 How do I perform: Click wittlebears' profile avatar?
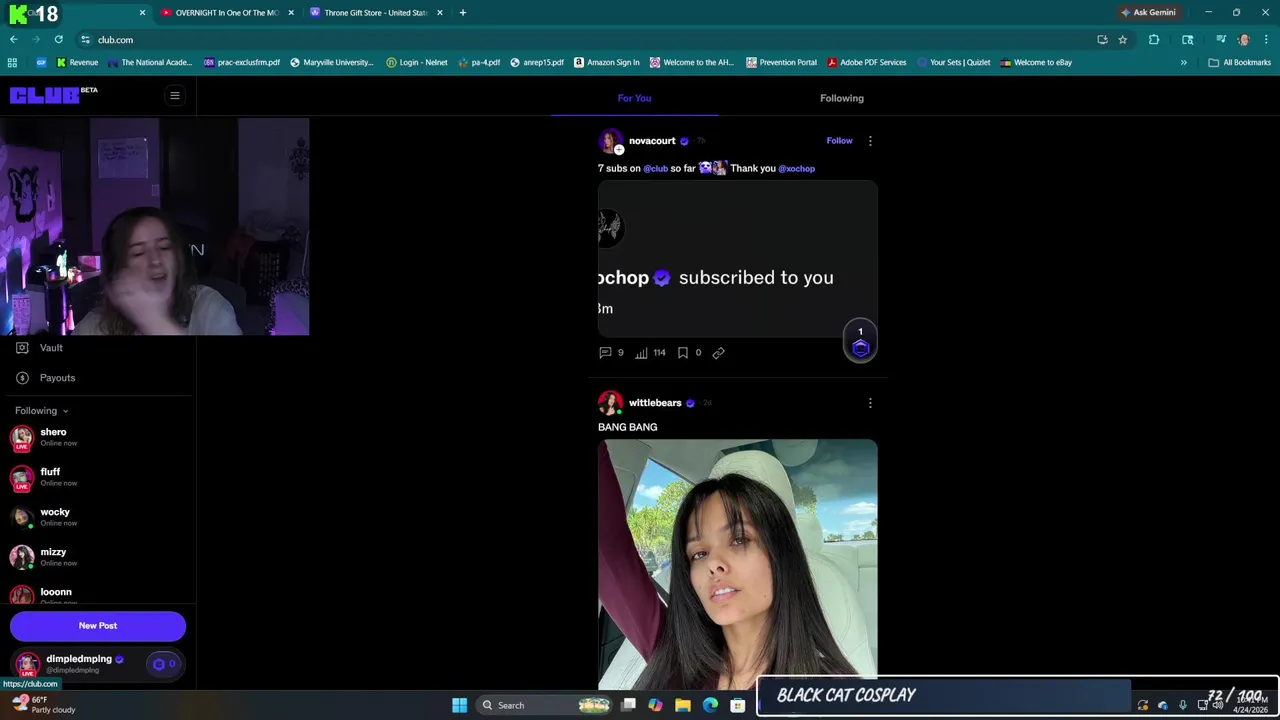tap(610, 403)
